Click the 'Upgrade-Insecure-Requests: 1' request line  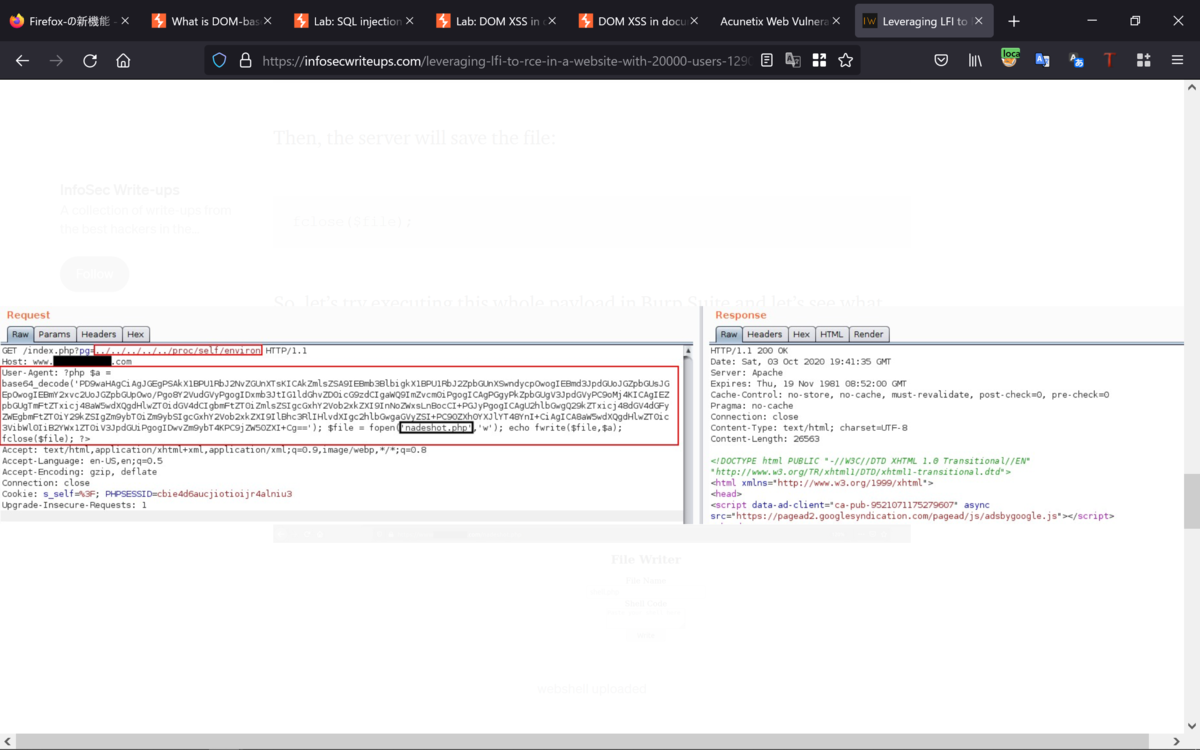[74, 505]
